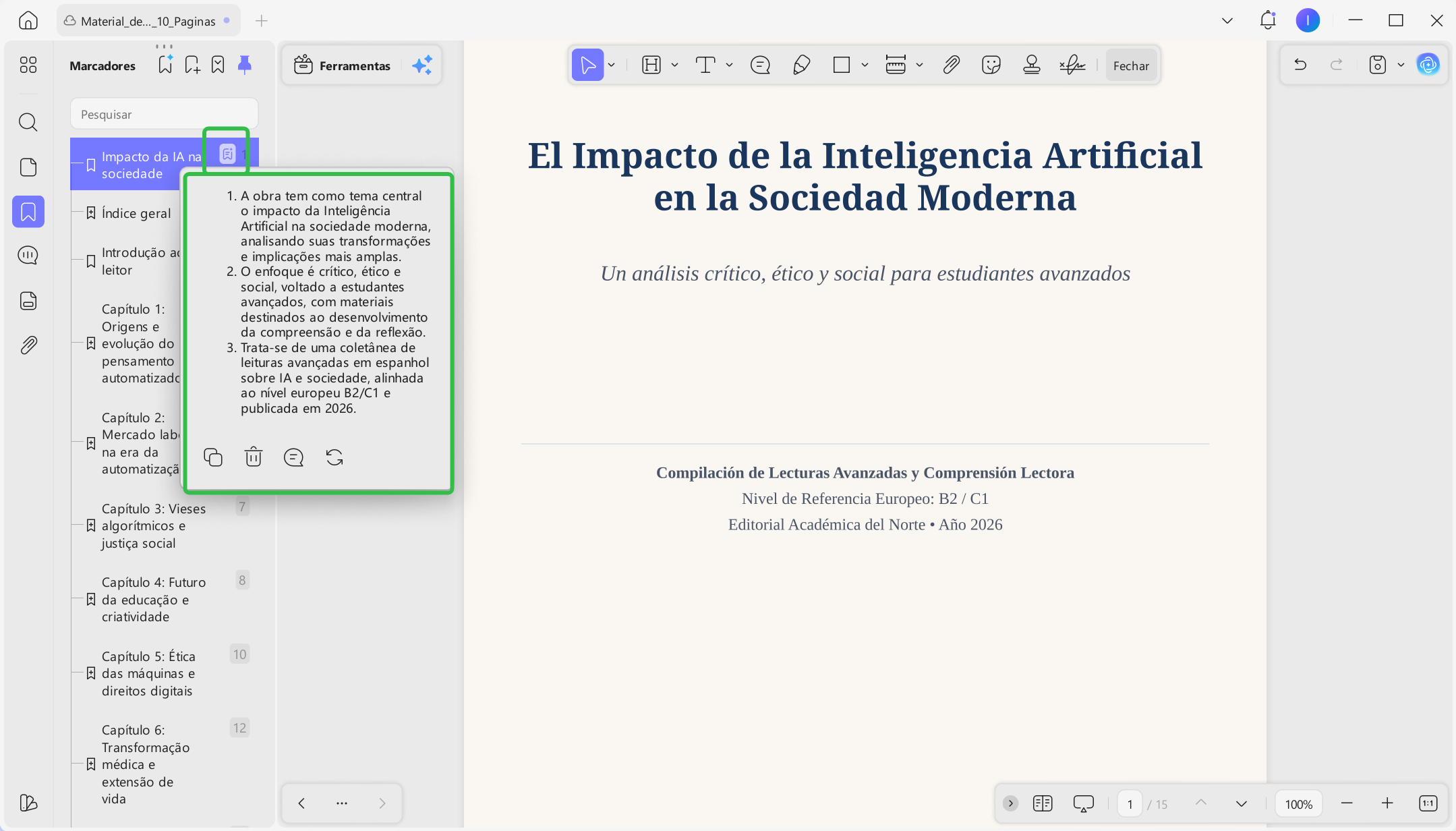Expand the save options dropdown arrow

coord(1401,65)
